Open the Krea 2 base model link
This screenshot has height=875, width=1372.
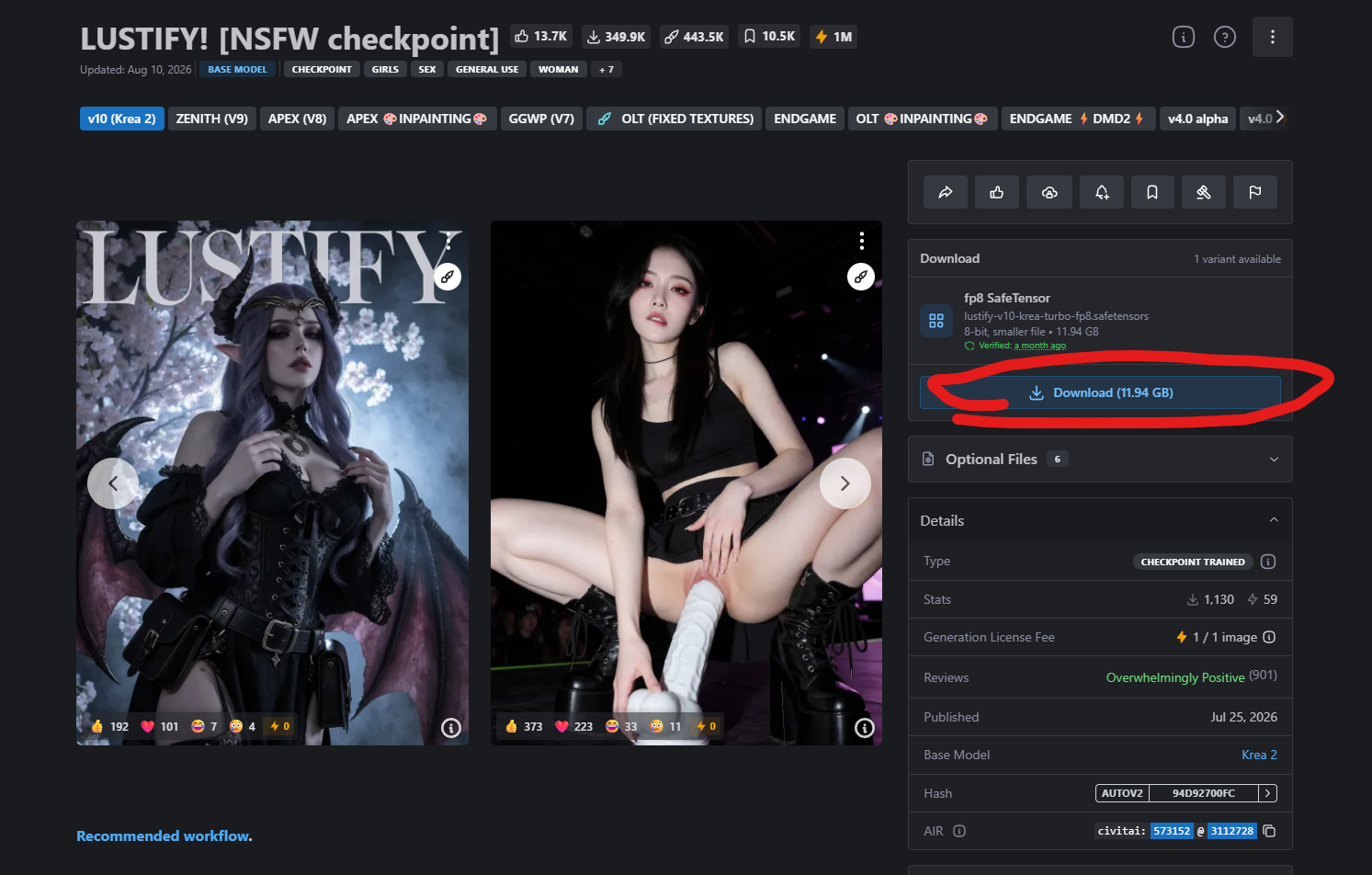point(1259,755)
